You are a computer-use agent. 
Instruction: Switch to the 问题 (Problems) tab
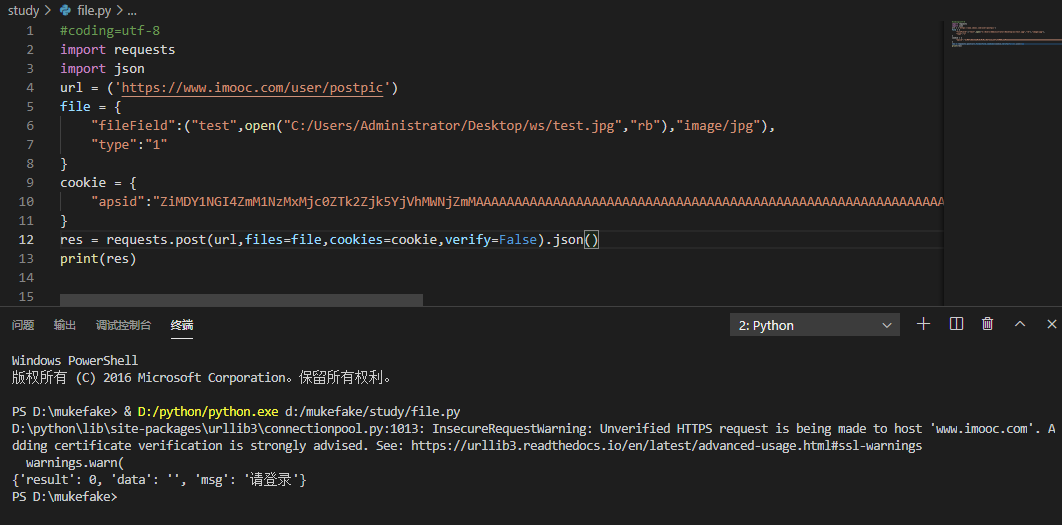[x=23, y=325]
